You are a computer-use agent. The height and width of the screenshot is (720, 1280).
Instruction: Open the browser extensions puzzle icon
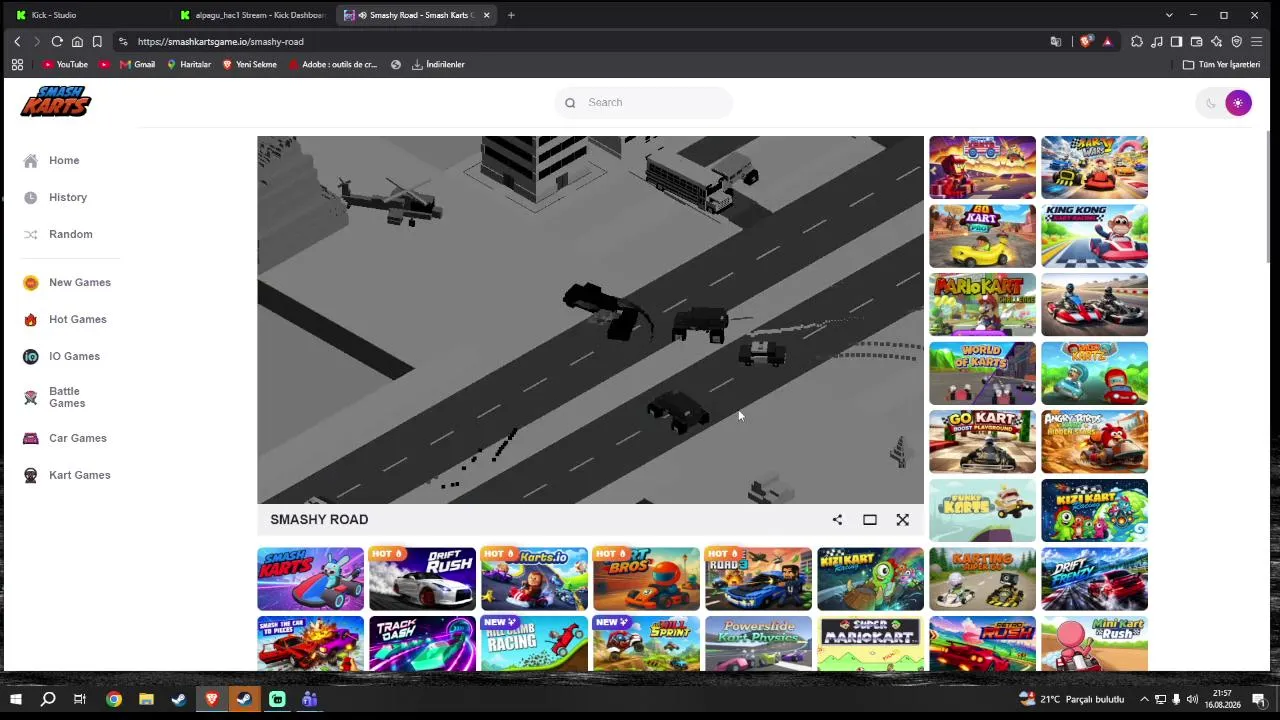pos(1137,42)
